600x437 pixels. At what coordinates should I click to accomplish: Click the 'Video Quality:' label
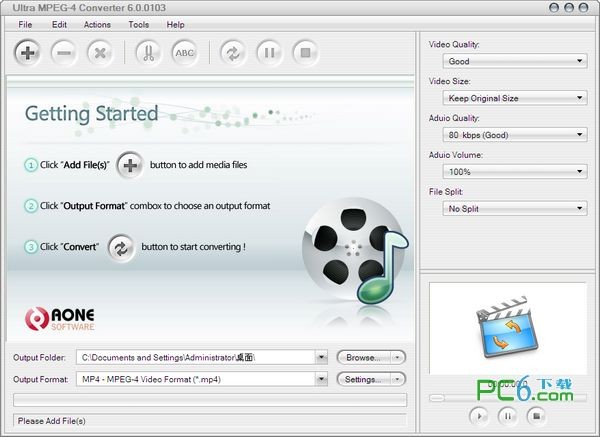click(454, 44)
